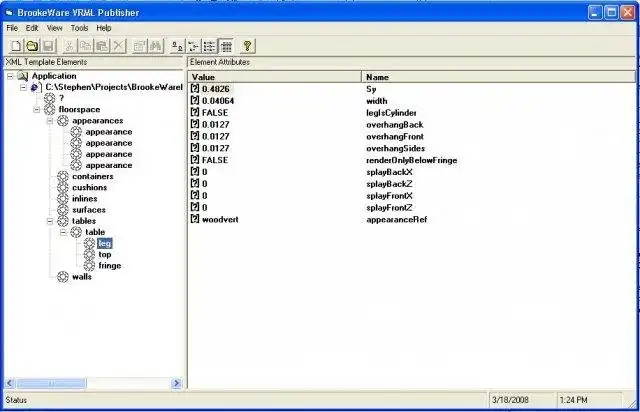Select the walls tree item
This screenshot has width=640, height=412.
coord(82,276)
